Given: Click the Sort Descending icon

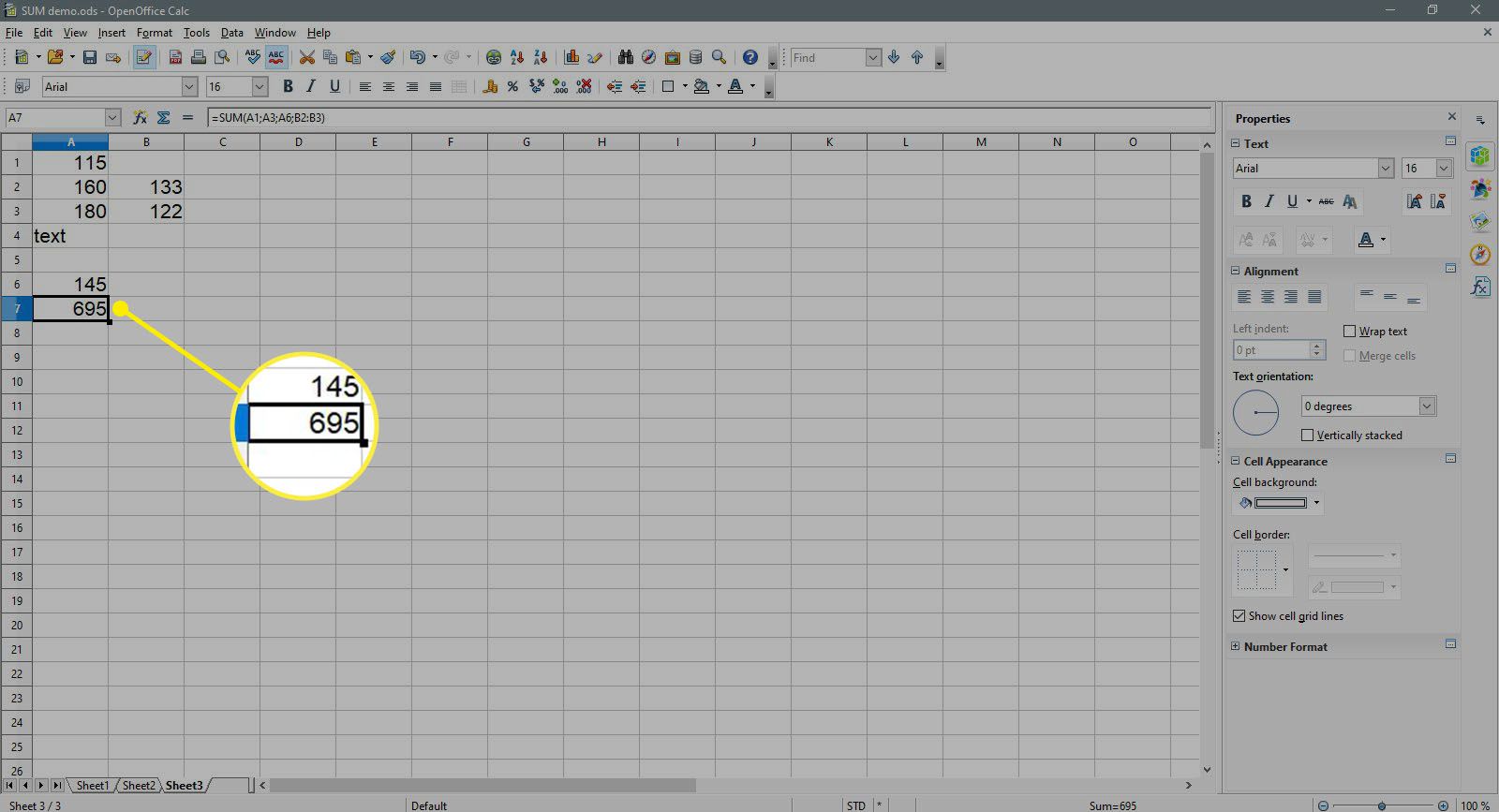Looking at the screenshot, I should 541,58.
